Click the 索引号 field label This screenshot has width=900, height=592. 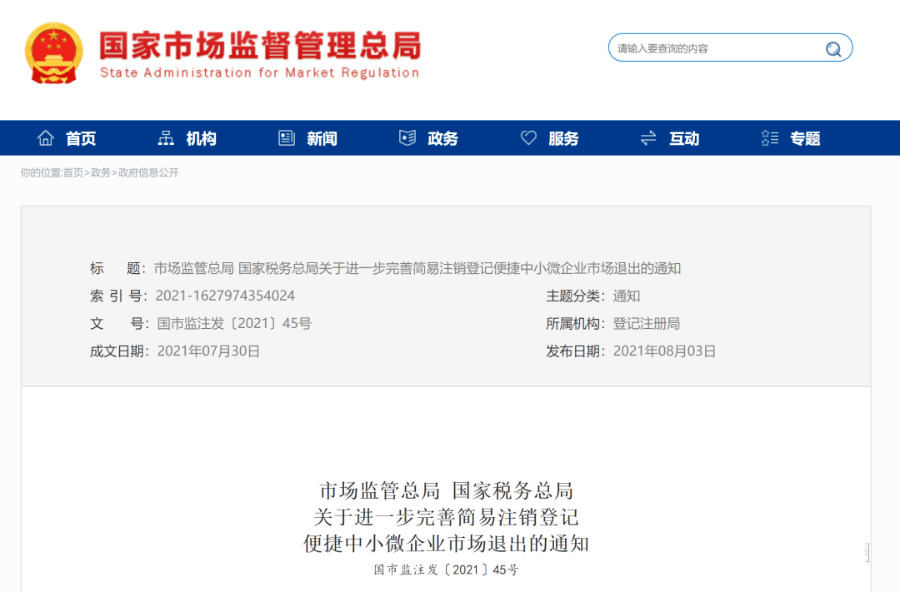[119, 296]
